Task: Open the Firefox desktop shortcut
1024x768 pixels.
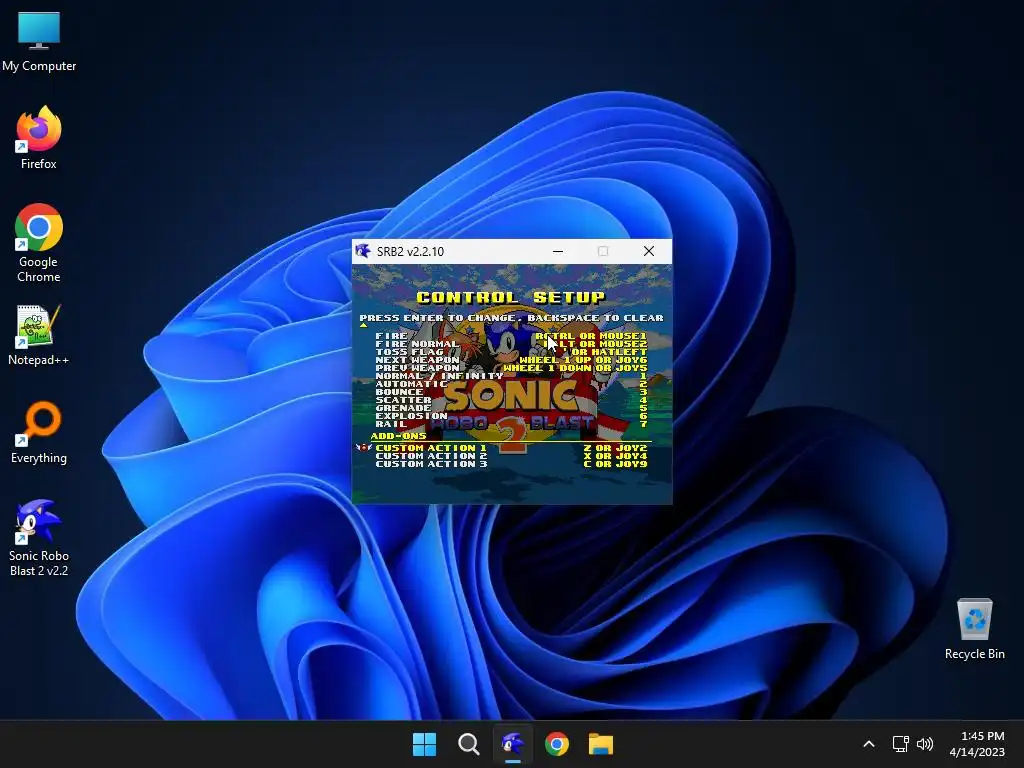Action: click(x=39, y=138)
